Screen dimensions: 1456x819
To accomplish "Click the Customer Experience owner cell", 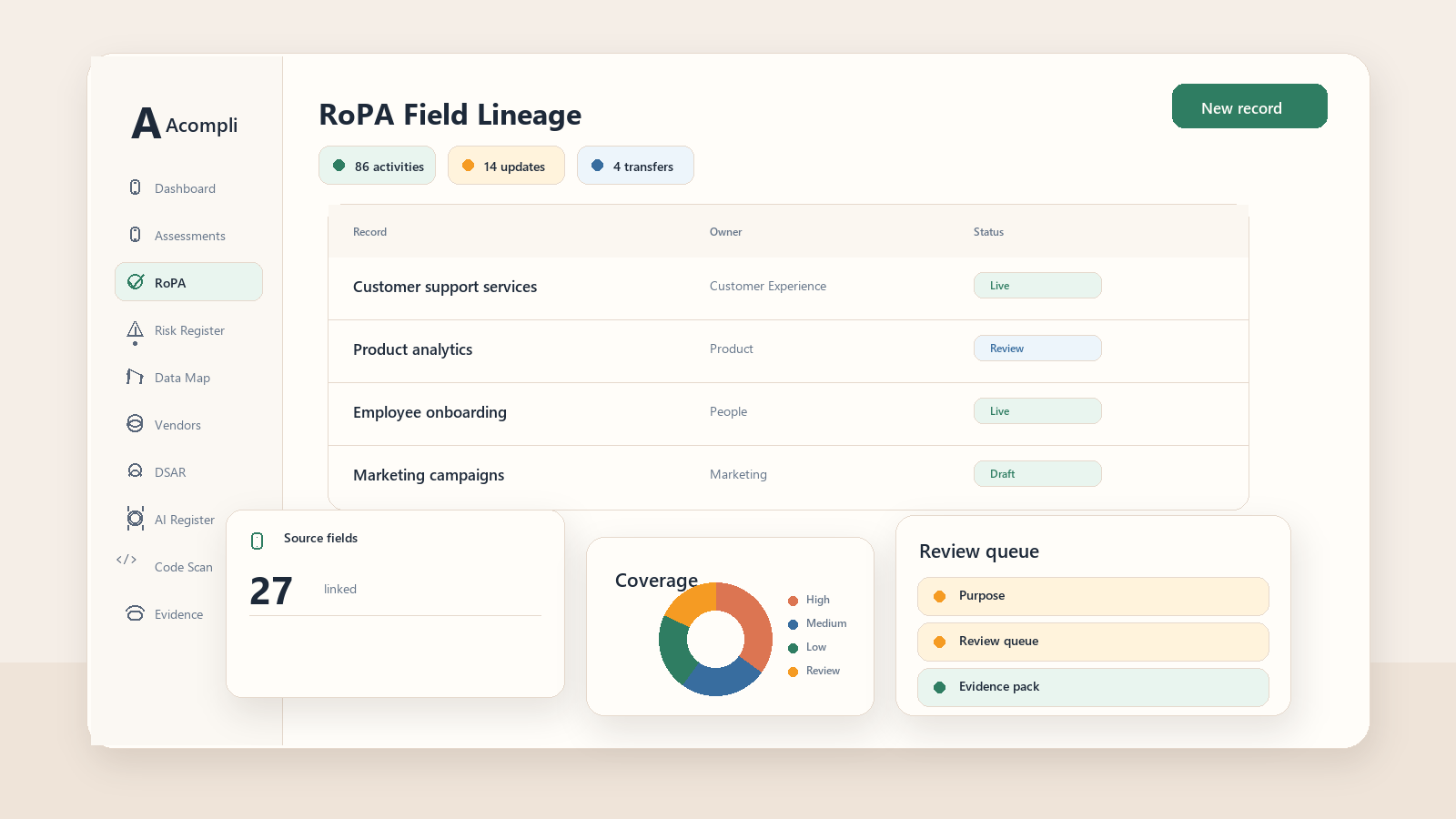I will point(768,286).
